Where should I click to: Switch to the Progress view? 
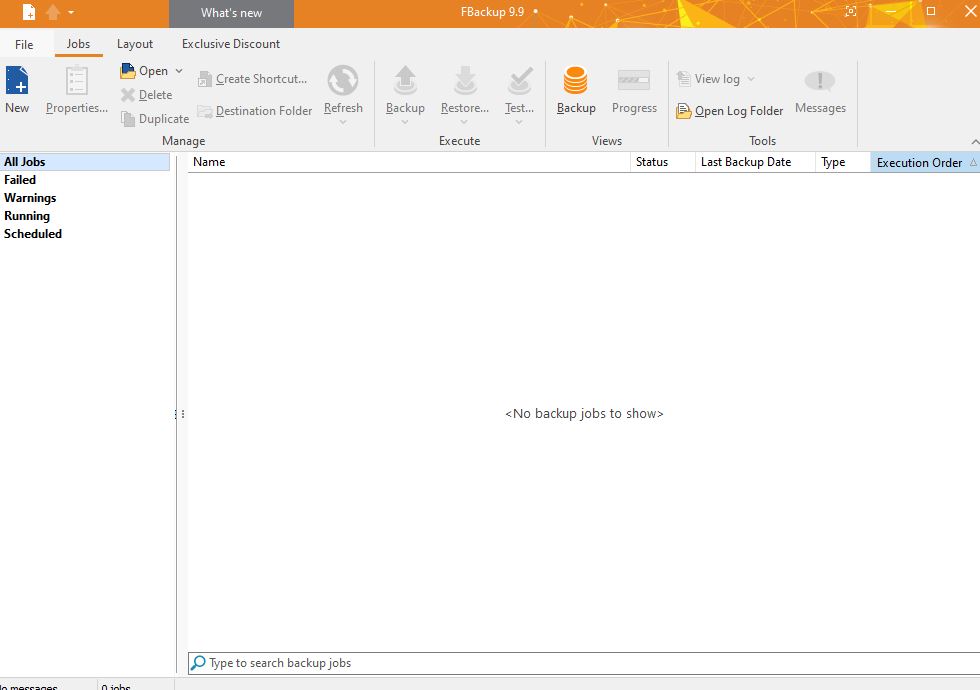click(634, 90)
